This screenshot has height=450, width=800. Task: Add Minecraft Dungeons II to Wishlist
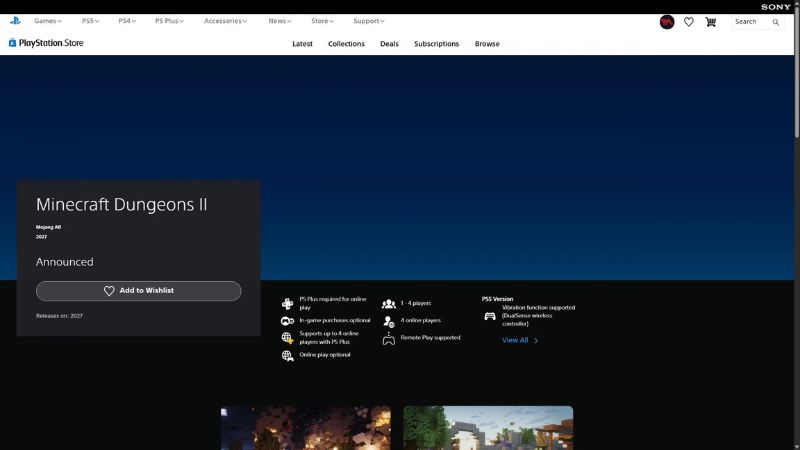138,291
